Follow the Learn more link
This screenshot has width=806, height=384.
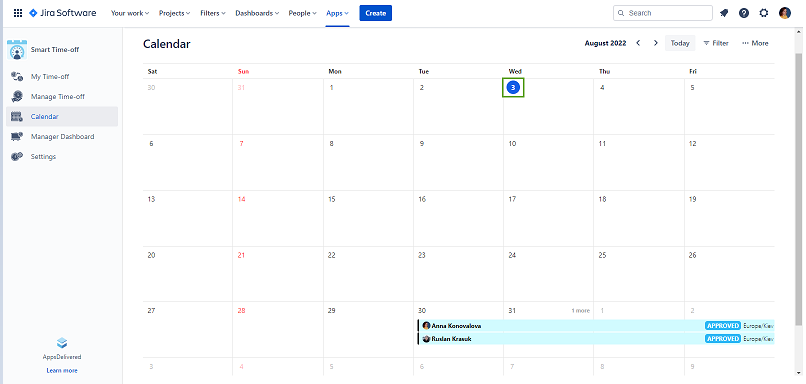tap(62, 371)
